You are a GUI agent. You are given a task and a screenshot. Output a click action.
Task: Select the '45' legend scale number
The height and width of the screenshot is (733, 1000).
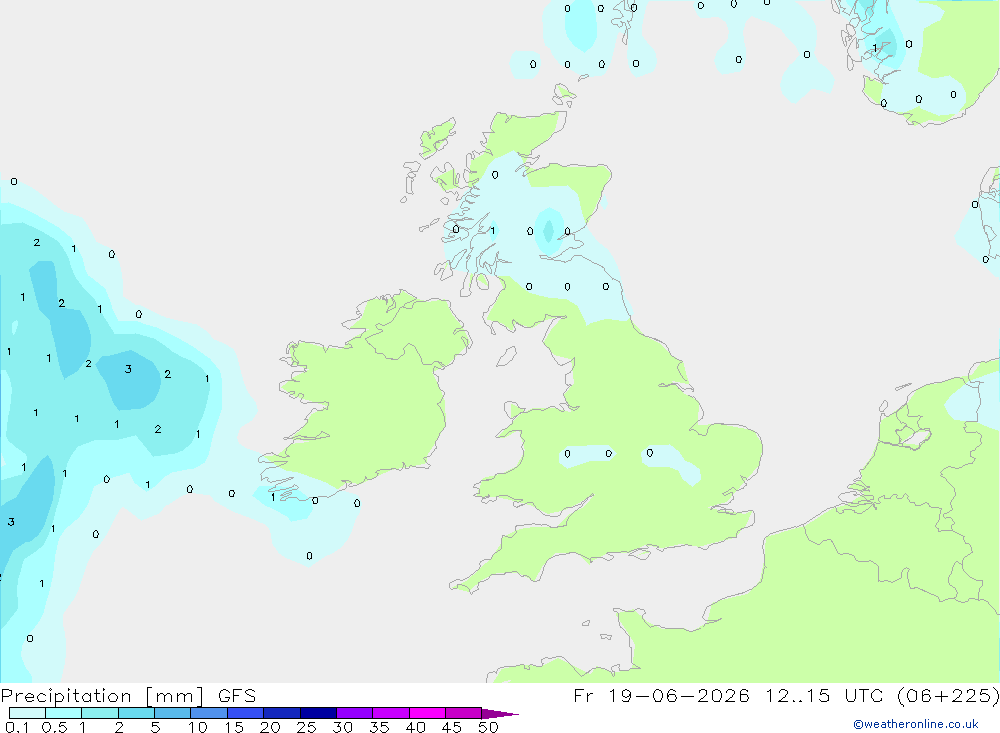[x=452, y=727]
